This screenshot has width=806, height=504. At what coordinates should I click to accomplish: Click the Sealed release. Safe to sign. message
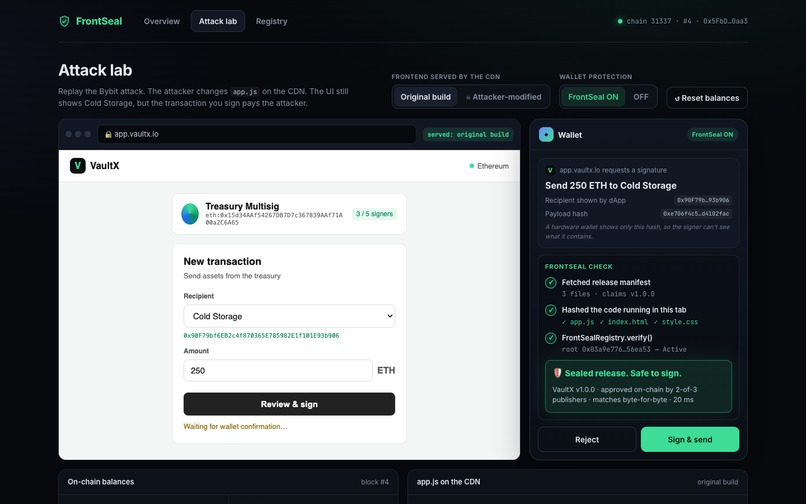tap(623, 373)
